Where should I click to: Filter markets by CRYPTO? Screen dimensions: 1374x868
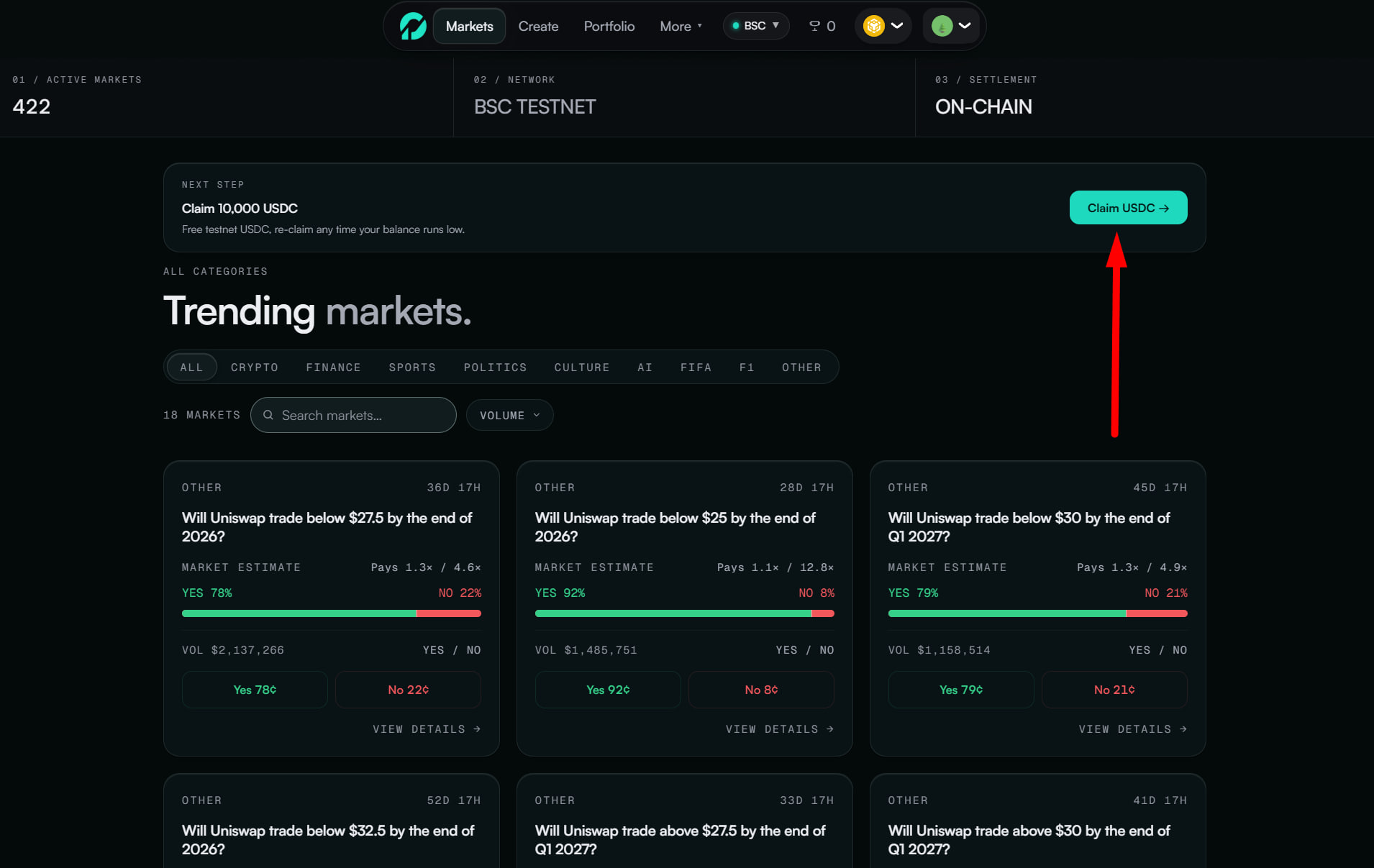click(254, 367)
